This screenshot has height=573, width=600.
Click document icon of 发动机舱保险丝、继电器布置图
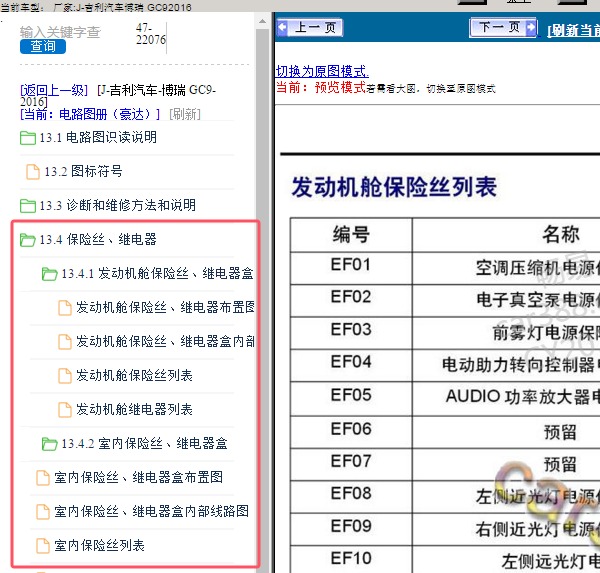click(65, 308)
